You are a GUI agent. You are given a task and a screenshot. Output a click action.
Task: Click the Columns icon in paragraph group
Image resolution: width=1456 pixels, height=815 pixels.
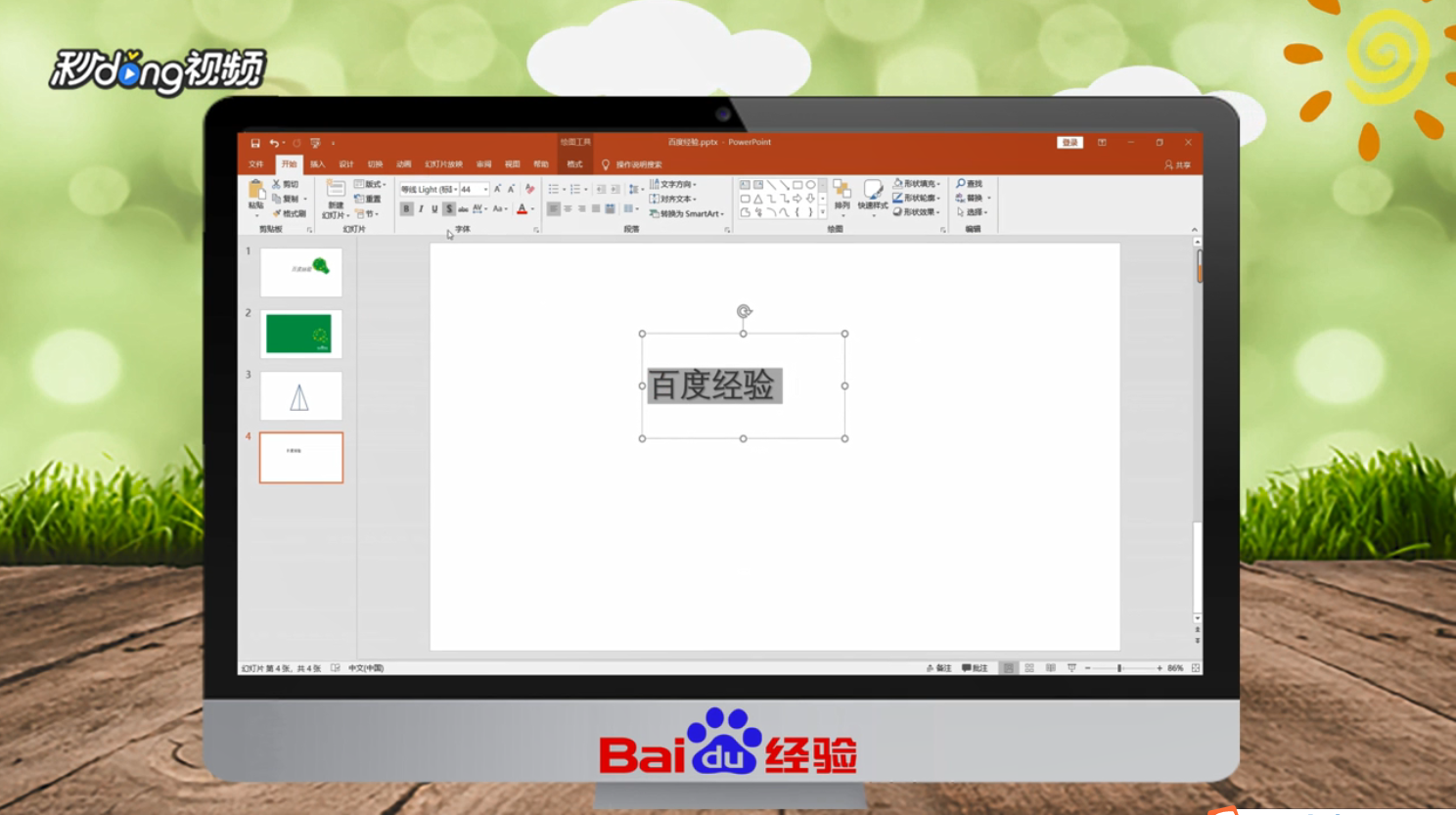629,209
